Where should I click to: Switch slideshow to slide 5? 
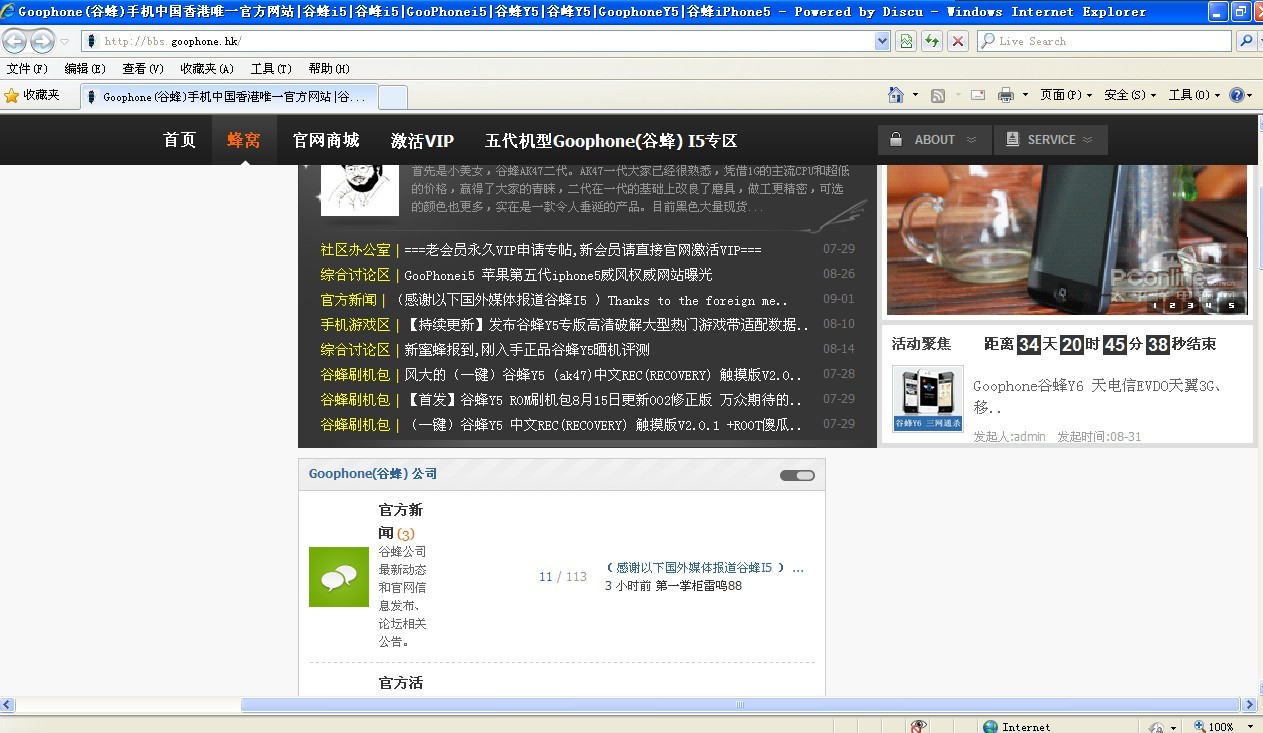(x=1231, y=305)
